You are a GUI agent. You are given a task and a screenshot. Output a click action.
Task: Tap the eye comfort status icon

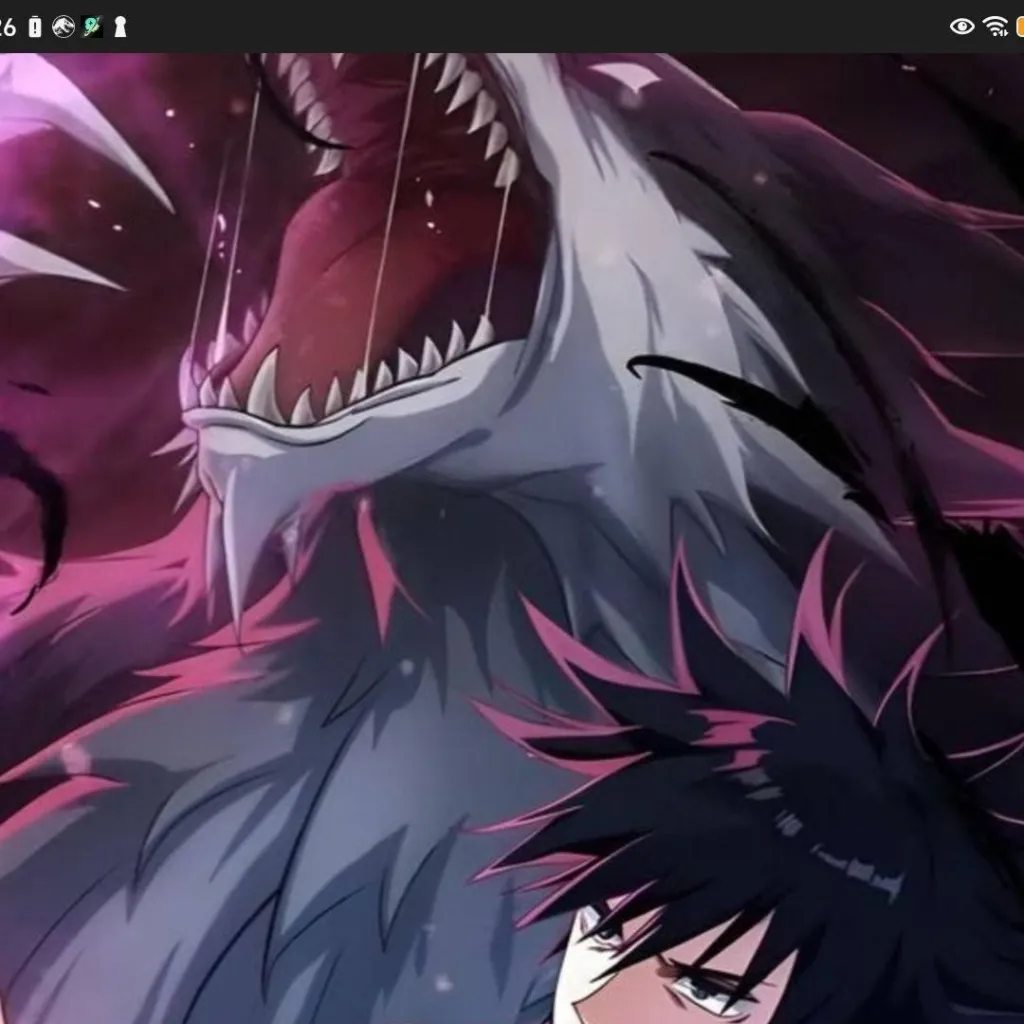point(961,27)
